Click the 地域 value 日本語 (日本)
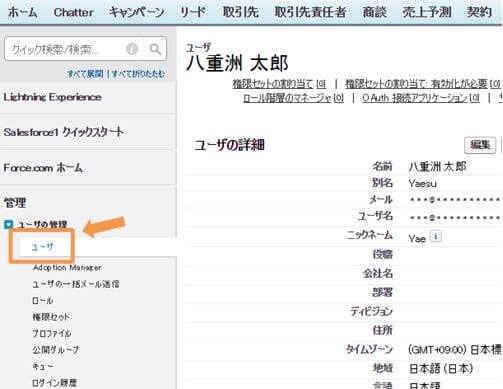The image size is (503, 389). [441, 368]
